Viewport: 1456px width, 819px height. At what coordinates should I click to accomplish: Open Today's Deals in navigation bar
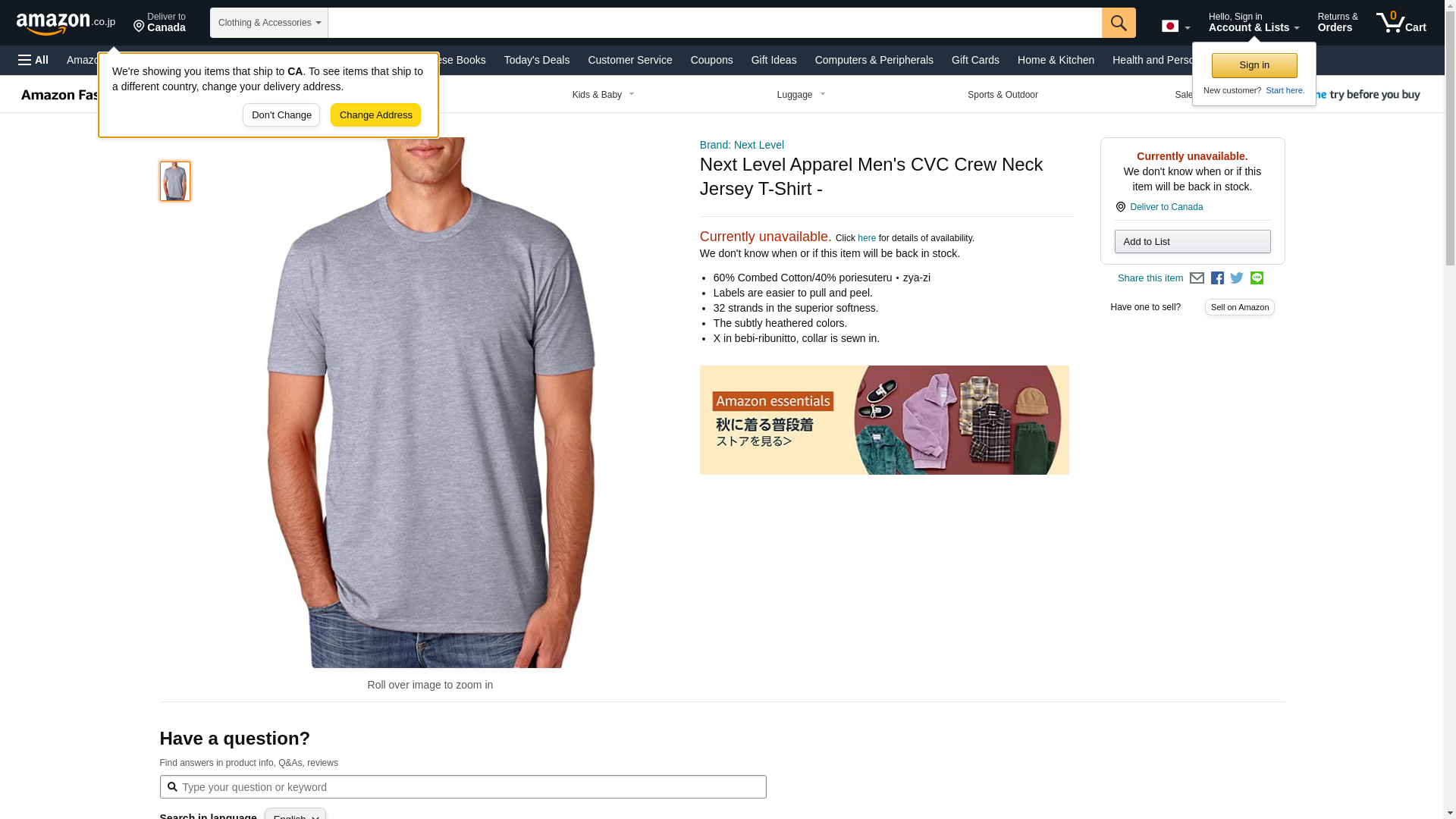537,60
